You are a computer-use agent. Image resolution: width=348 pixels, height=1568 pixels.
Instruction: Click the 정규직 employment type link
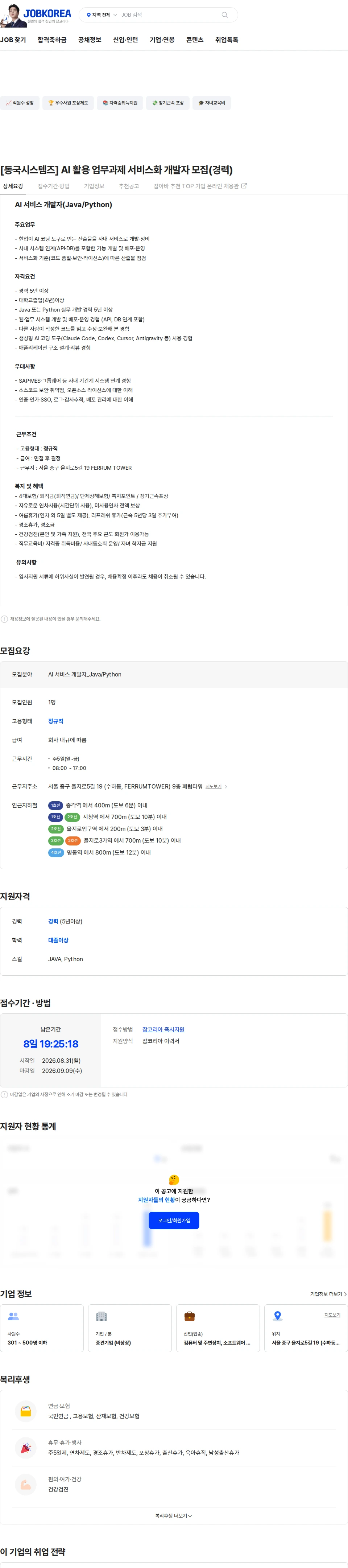(x=56, y=721)
